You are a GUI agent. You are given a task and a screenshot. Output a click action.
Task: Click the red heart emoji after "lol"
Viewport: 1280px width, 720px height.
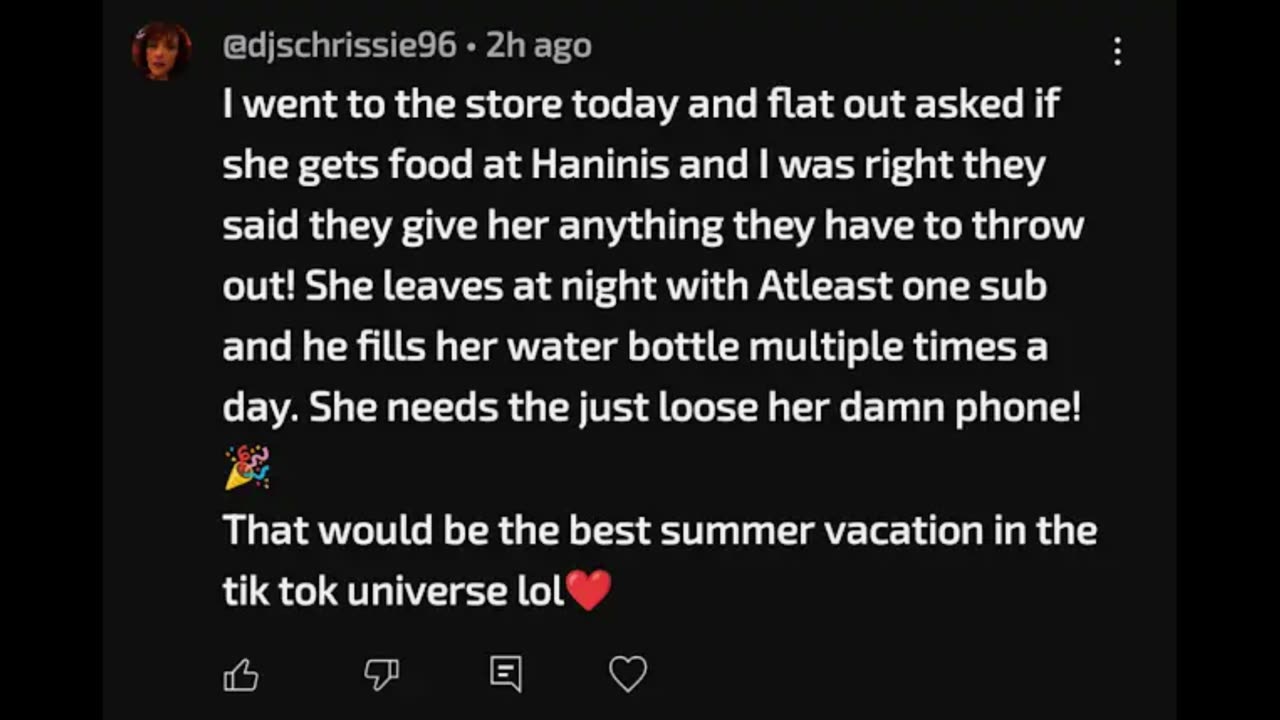click(x=588, y=590)
